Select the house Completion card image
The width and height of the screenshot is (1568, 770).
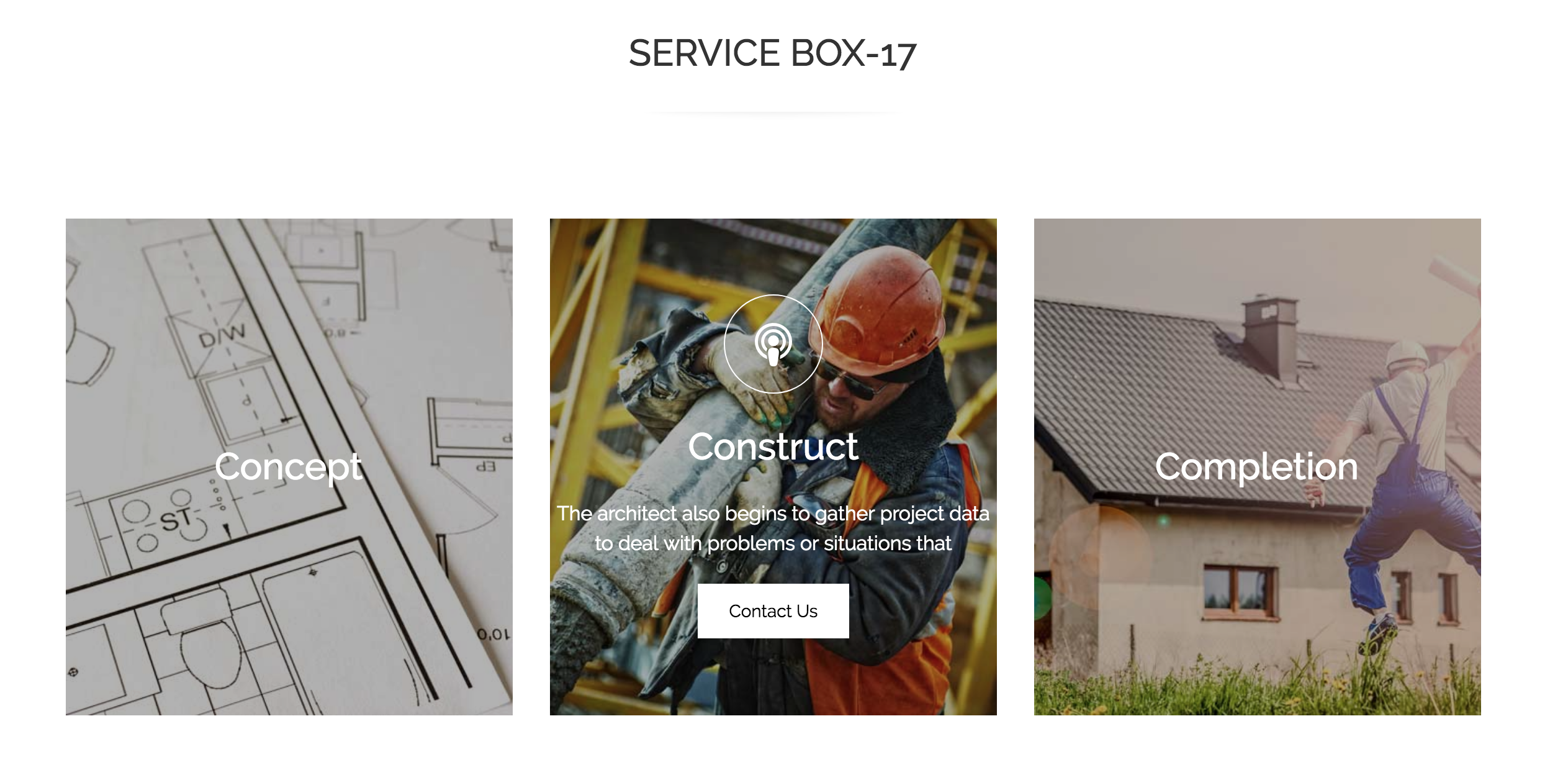tap(1258, 467)
